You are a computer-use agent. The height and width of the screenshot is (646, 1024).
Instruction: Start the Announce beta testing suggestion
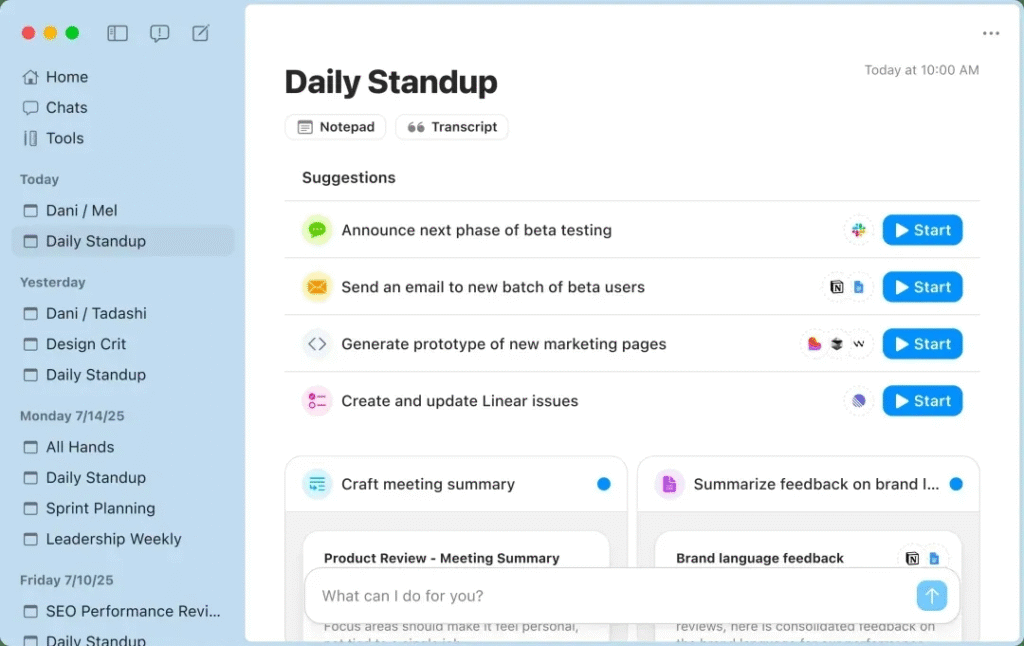coord(922,230)
